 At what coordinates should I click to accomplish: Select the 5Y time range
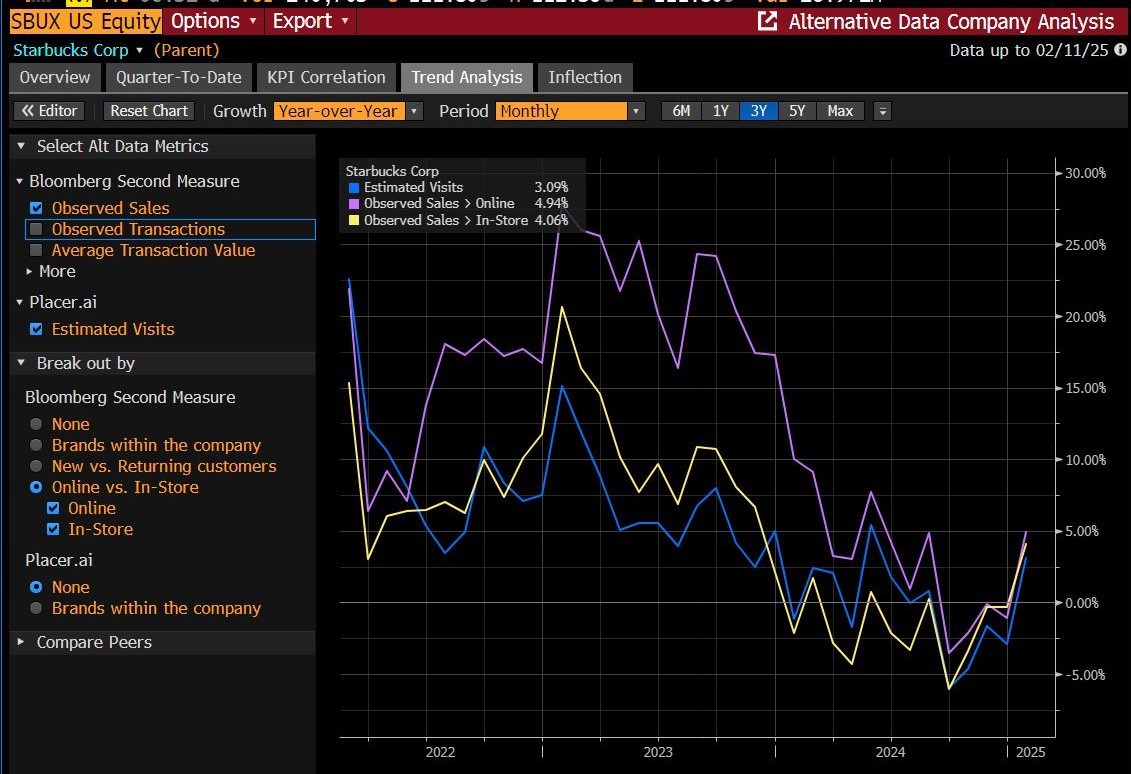coord(797,111)
